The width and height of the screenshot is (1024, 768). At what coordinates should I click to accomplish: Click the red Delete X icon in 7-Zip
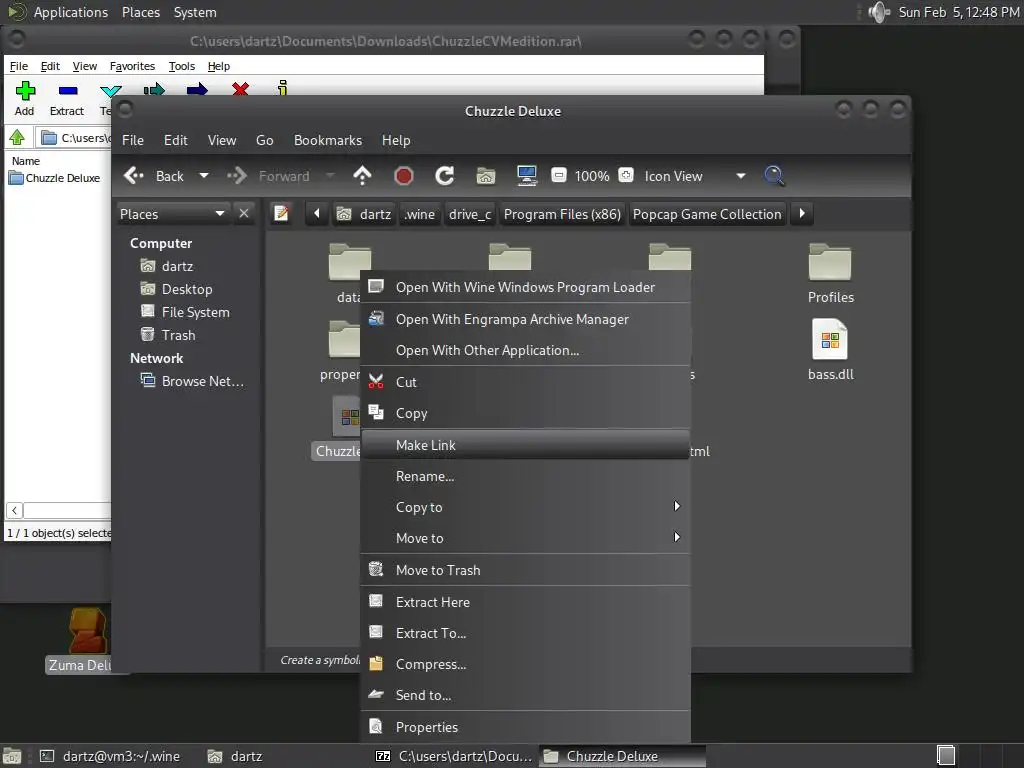point(240,89)
